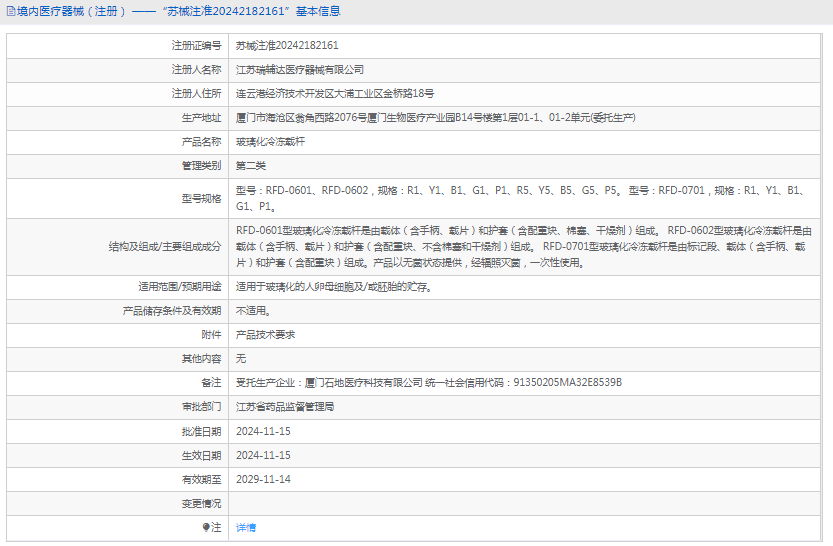Select registrant name 江苏瑞辅达医疗器械有限公司
833x546 pixels.
[x=300, y=70]
